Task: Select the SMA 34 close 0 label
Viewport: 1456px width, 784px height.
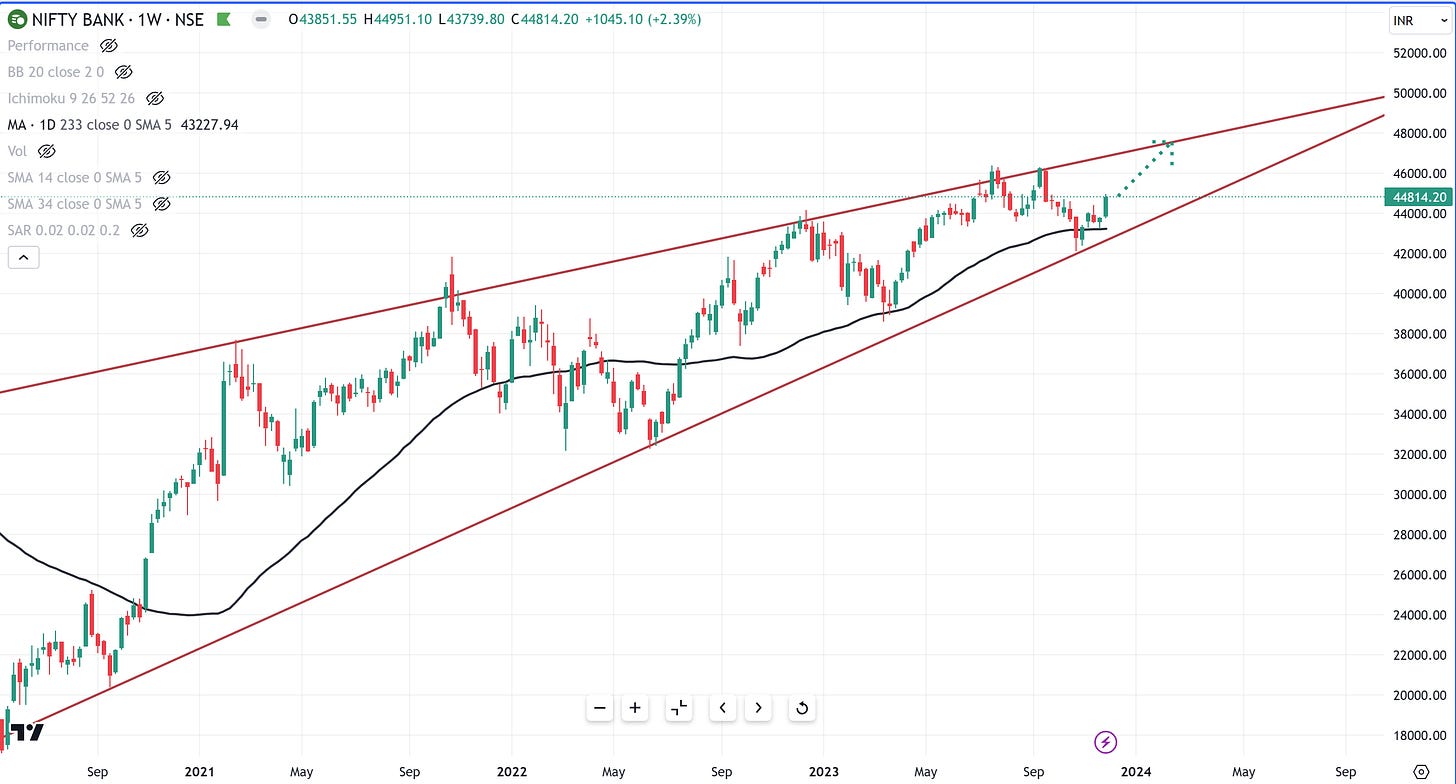Action: pos(75,204)
